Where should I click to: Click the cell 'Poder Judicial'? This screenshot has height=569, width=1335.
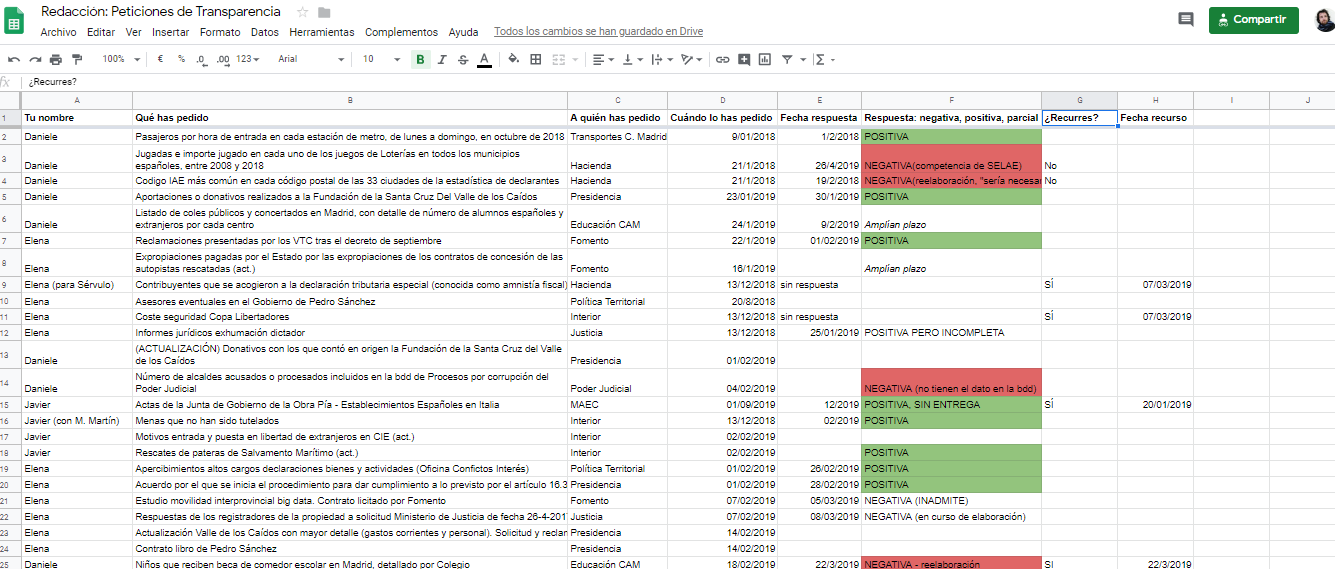click(x=618, y=383)
